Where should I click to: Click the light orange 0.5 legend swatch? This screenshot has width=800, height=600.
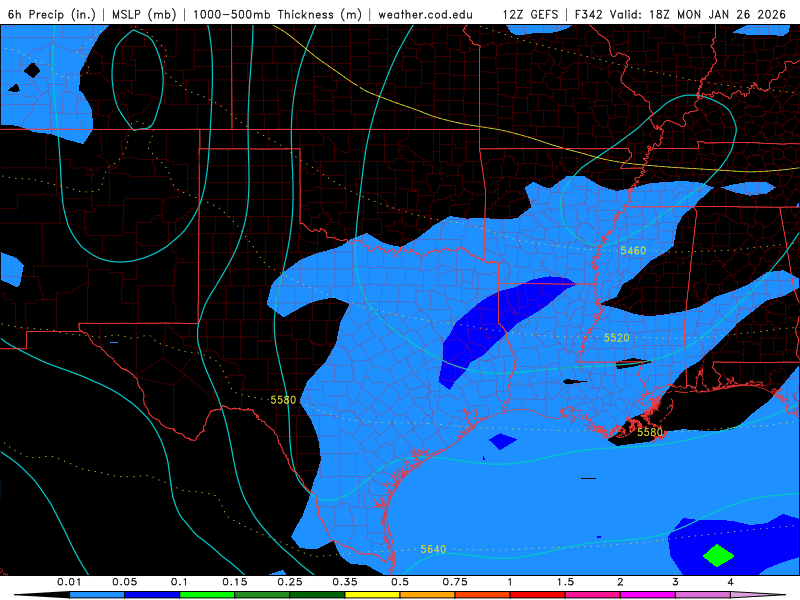pyautogui.click(x=428, y=595)
